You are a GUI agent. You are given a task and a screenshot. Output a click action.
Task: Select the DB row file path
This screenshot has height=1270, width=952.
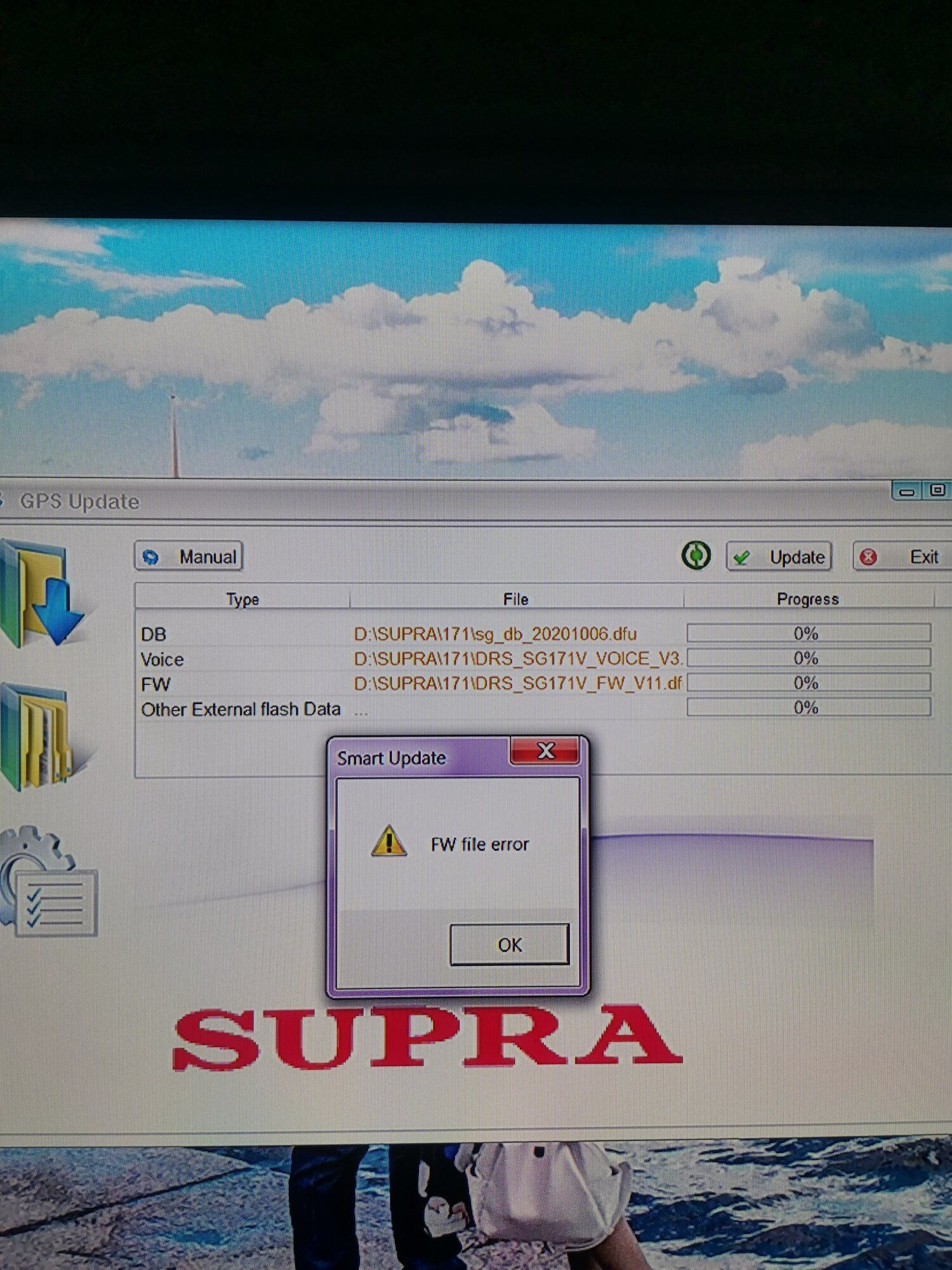(495, 634)
